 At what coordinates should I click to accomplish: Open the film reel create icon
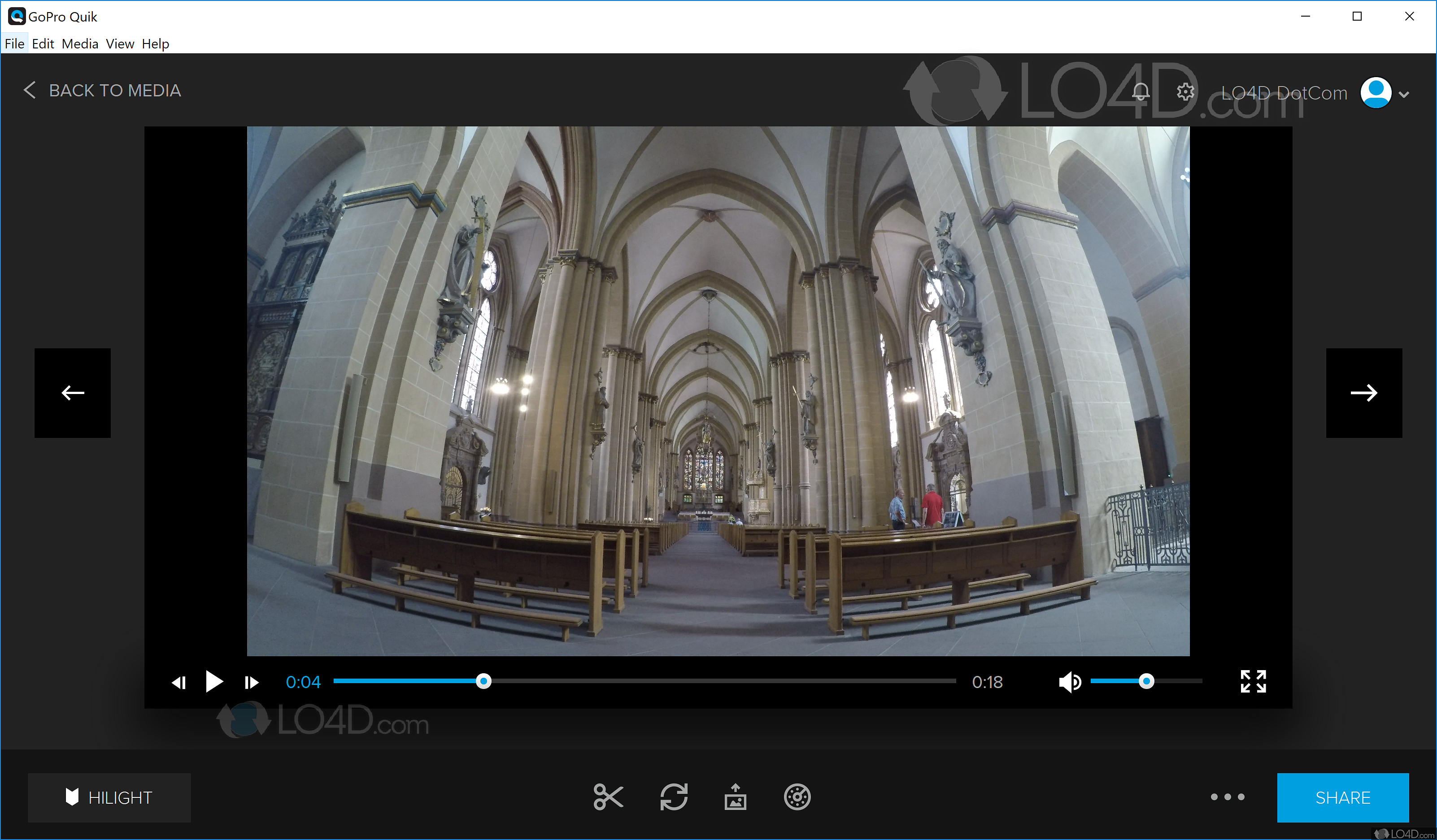point(797,797)
